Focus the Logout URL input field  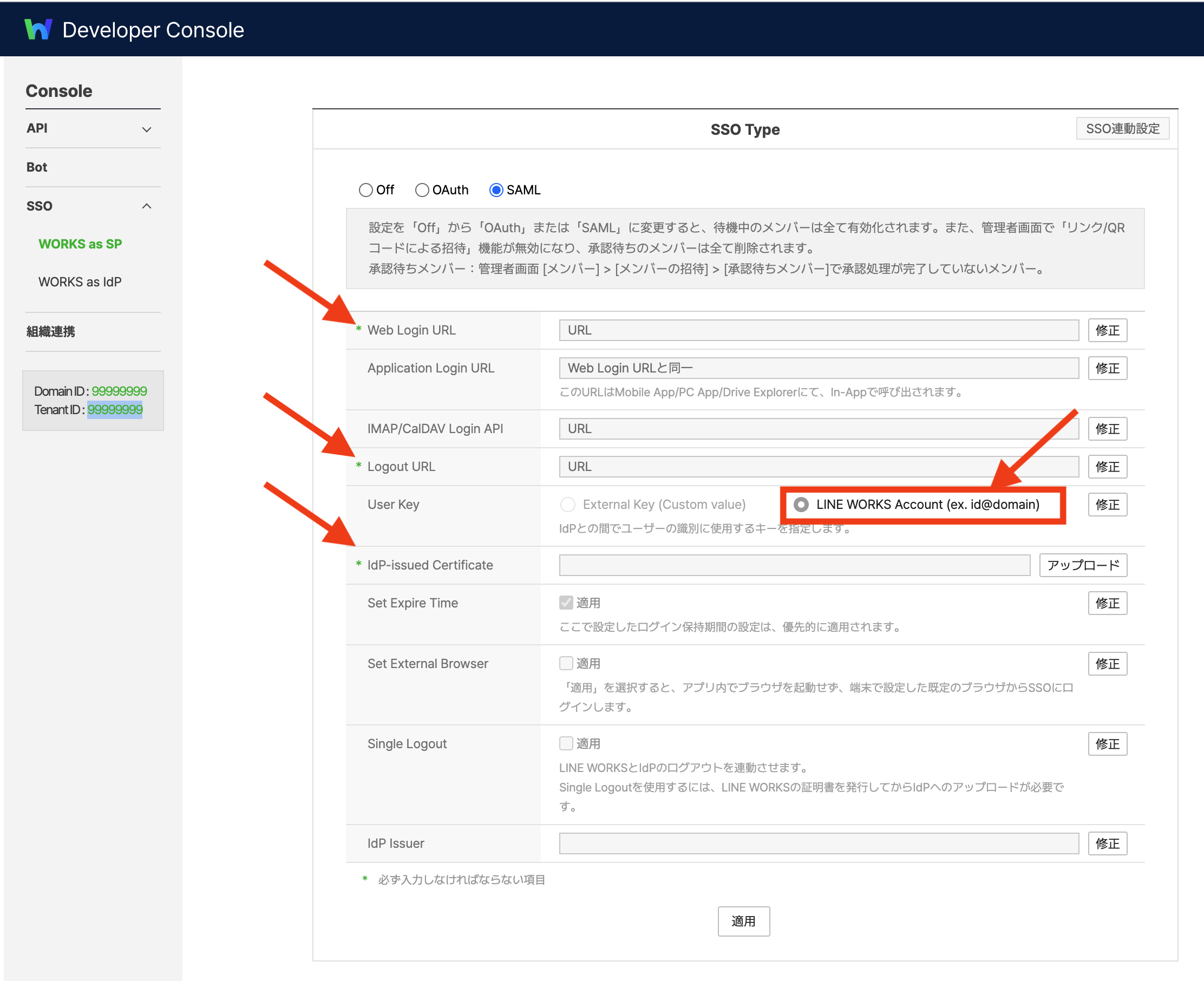pos(819,467)
